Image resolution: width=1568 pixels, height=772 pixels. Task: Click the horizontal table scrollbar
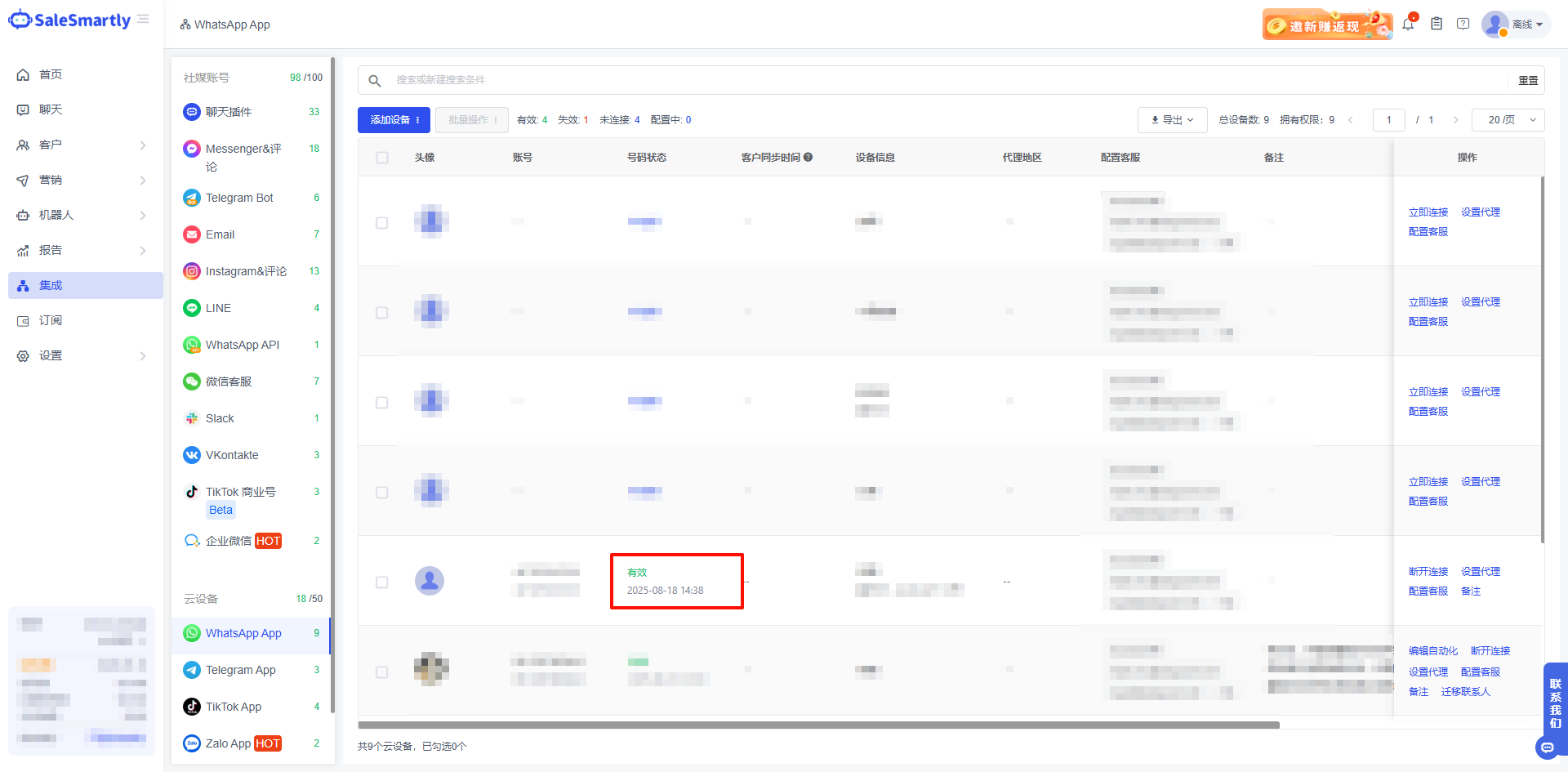(x=818, y=725)
